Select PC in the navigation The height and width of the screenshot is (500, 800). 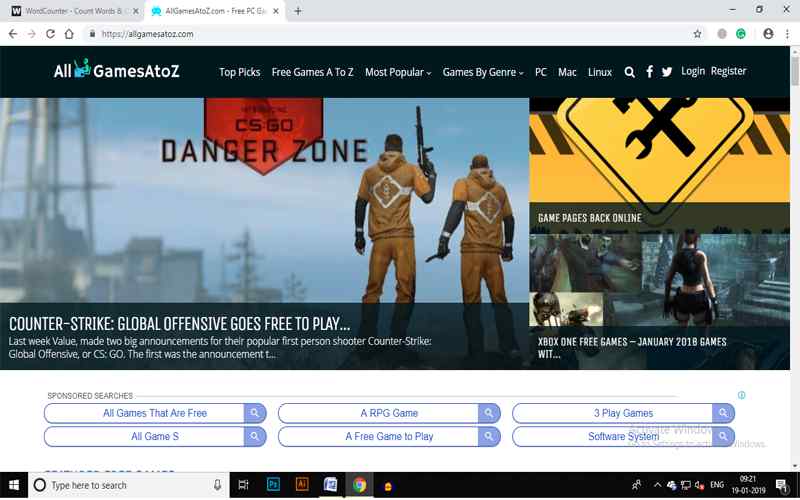(541, 72)
